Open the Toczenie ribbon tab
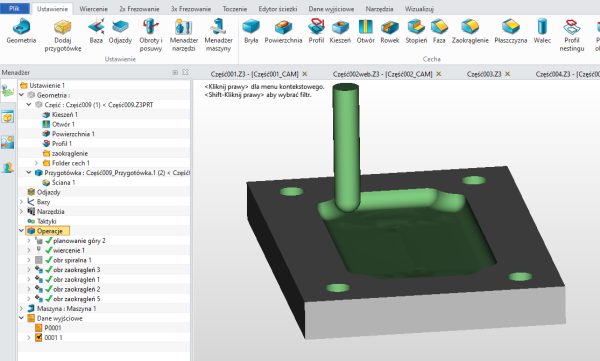The image size is (600, 361). point(235,9)
